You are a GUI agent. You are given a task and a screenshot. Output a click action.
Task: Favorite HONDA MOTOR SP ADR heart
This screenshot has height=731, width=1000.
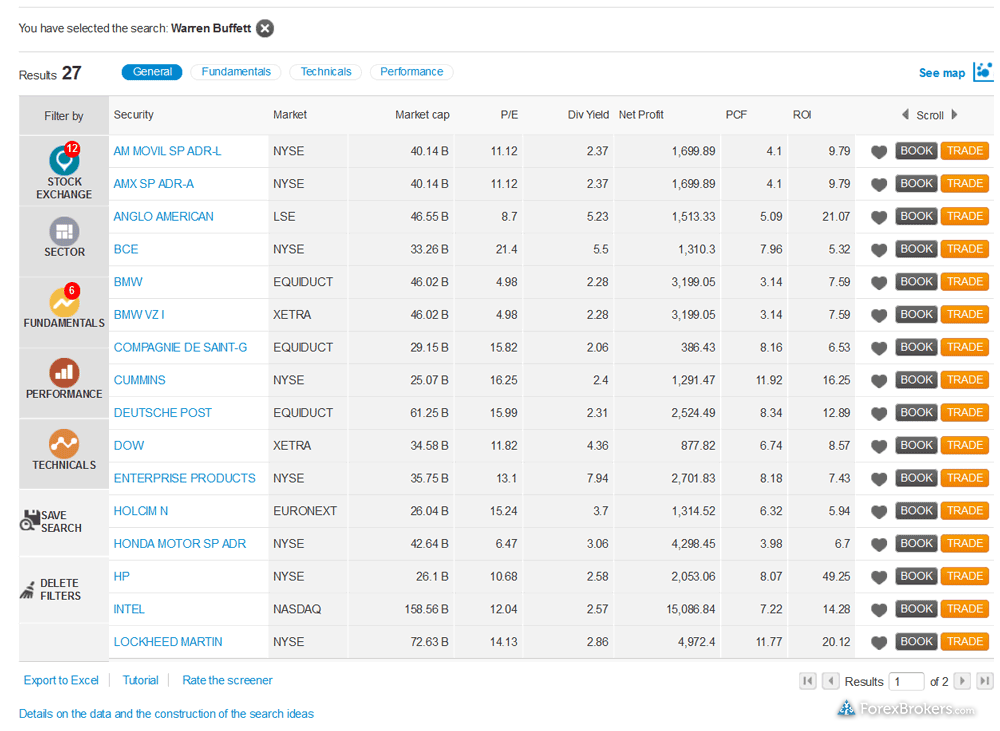tap(879, 544)
